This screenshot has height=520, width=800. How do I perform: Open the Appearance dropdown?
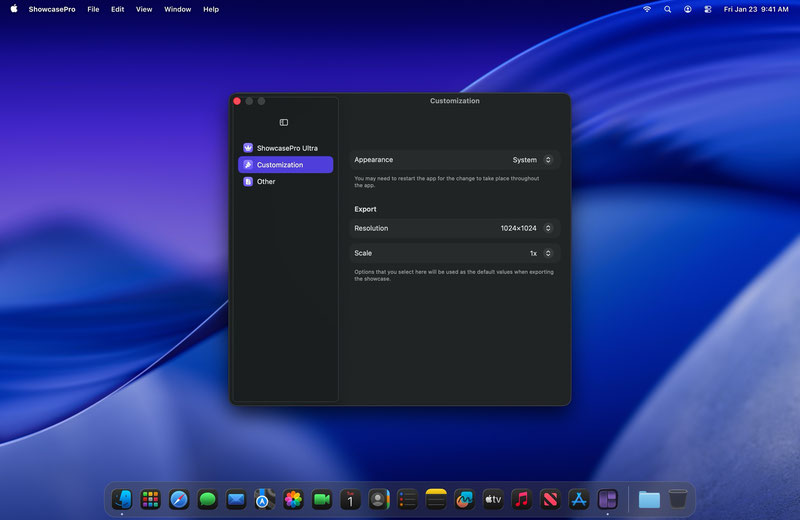click(532, 160)
